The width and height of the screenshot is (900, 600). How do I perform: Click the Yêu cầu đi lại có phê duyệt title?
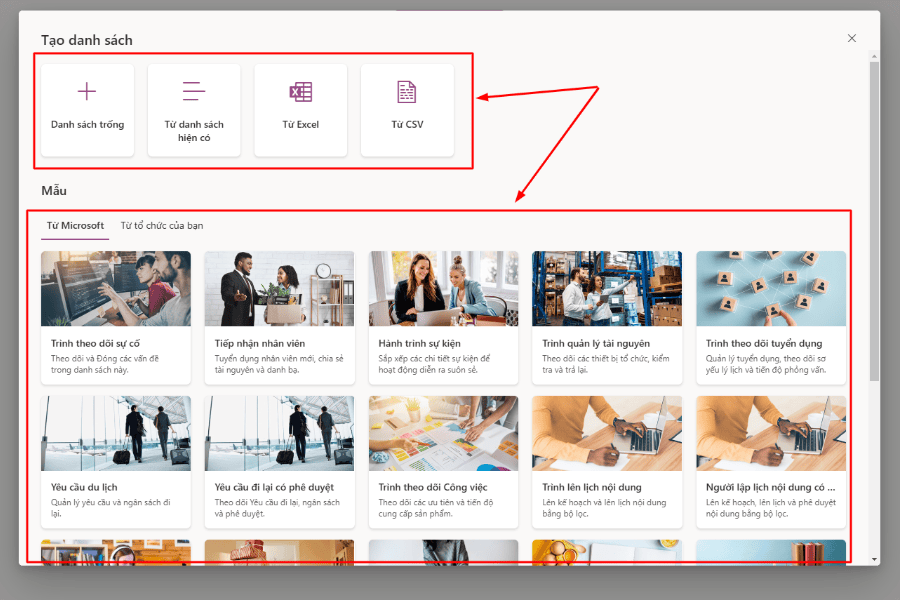pyautogui.click(x=274, y=487)
